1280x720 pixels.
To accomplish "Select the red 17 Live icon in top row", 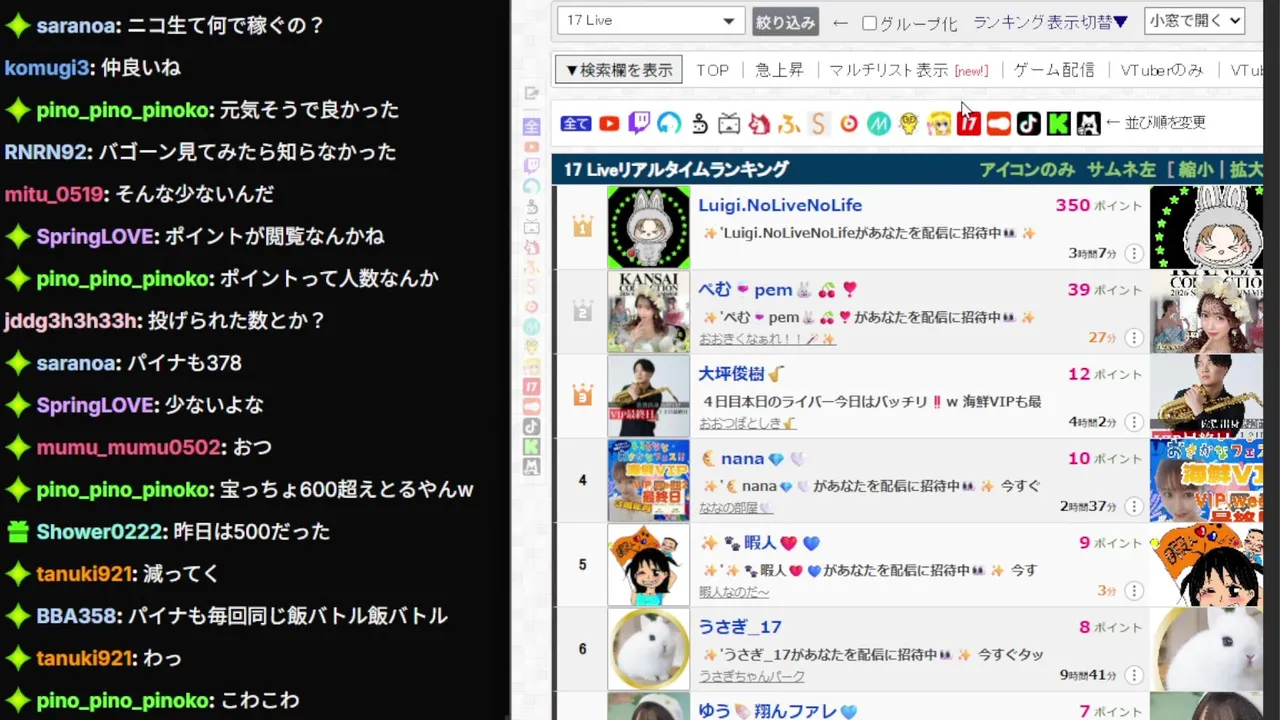I will [x=968, y=123].
